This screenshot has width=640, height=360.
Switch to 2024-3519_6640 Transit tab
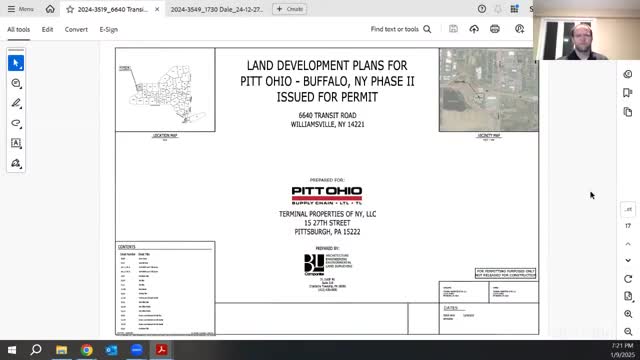pos(112,9)
